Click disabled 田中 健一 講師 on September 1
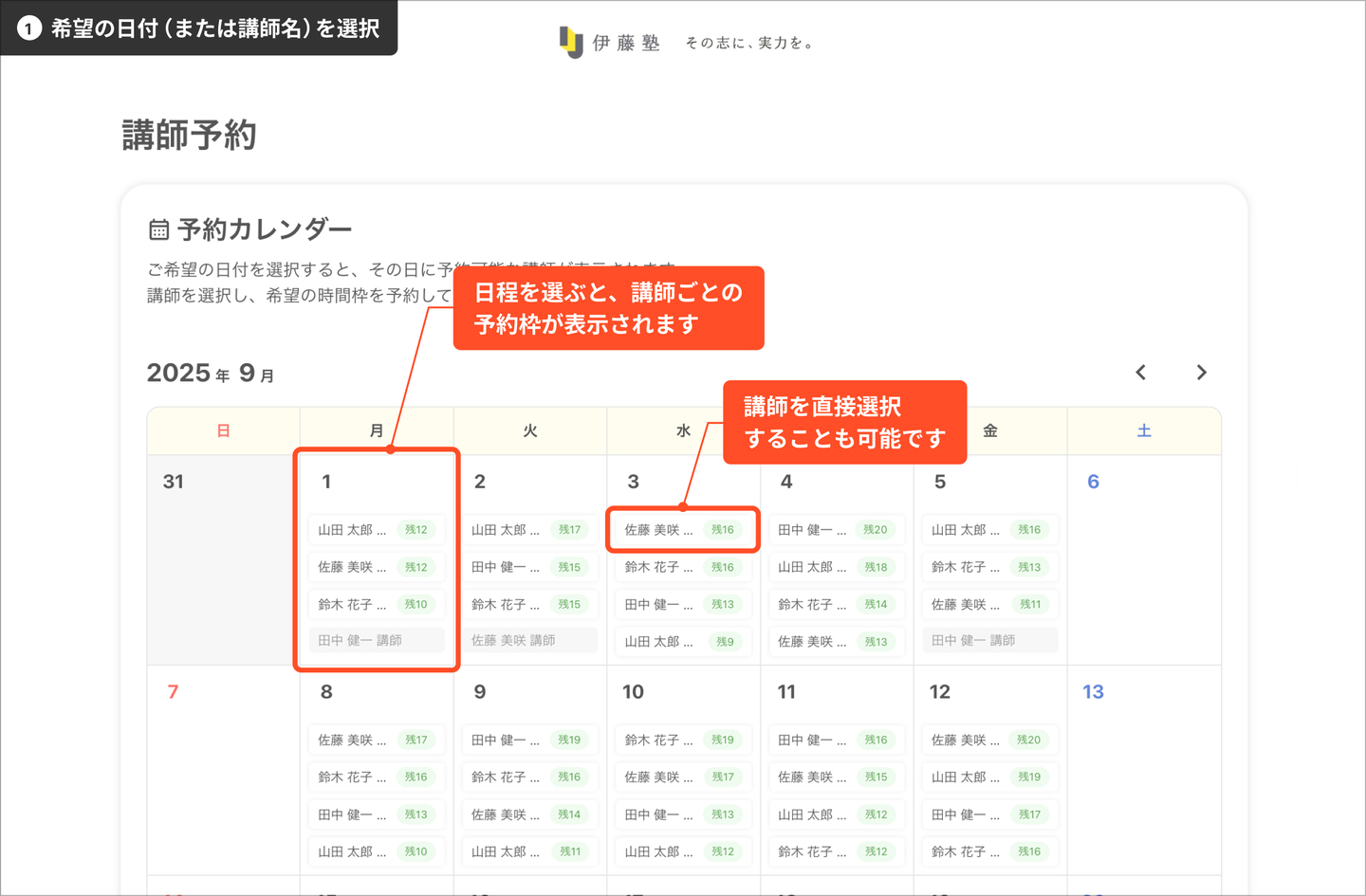The height and width of the screenshot is (896, 1366). click(x=377, y=641)
